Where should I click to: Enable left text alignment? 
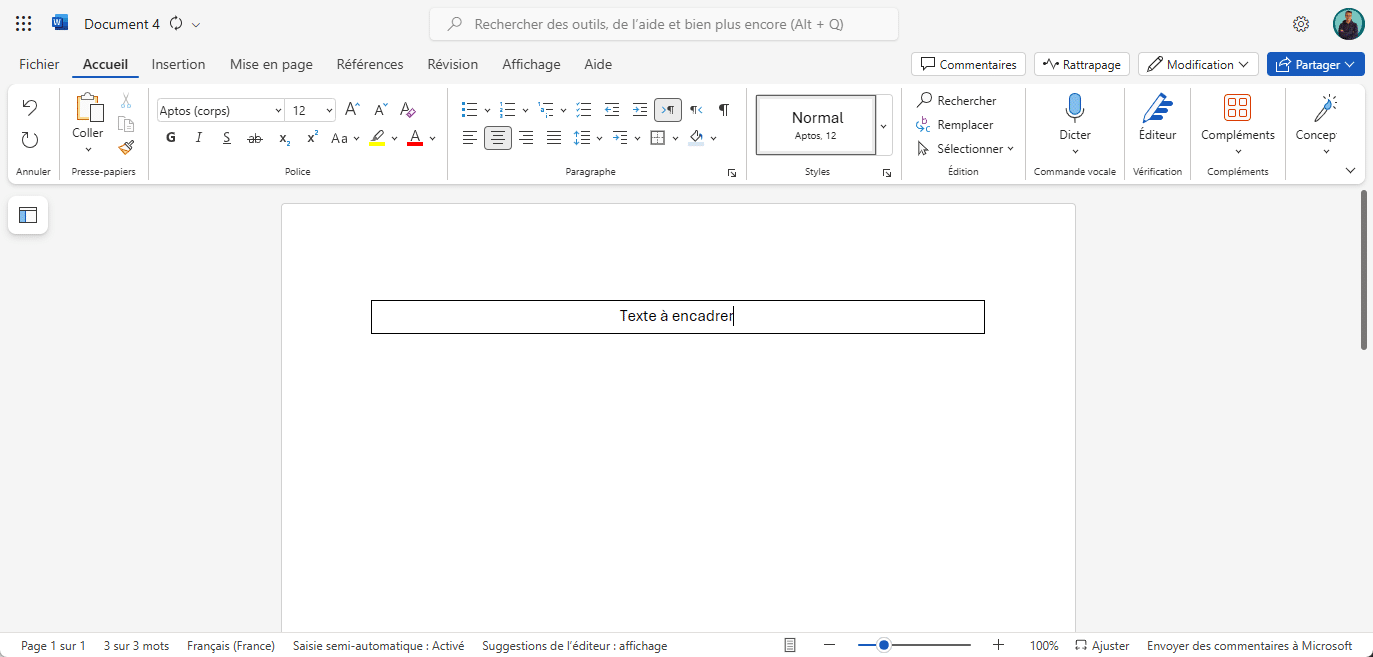point(469,137)
